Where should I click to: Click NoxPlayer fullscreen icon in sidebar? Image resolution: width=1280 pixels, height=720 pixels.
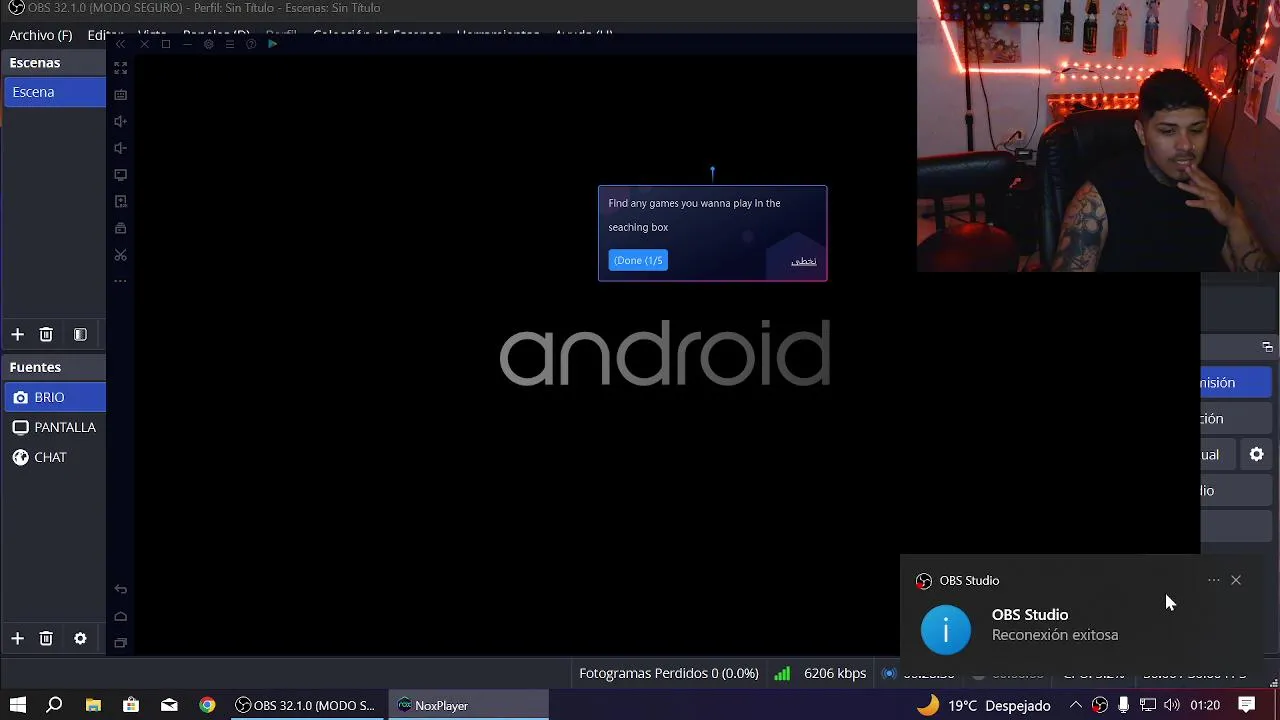point(121,68)
